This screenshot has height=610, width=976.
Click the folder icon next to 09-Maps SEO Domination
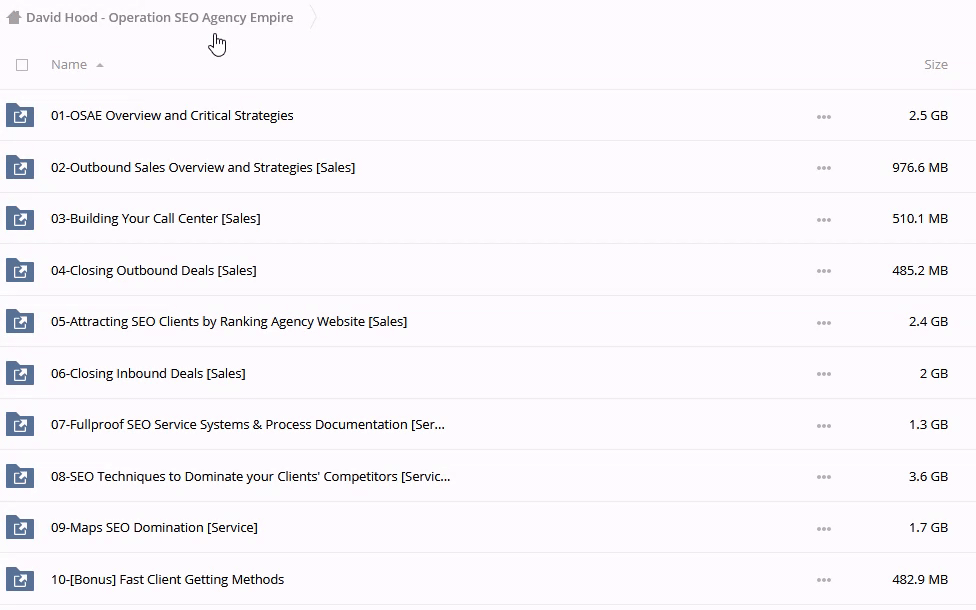pyautogui.click(x=19, y=528)
